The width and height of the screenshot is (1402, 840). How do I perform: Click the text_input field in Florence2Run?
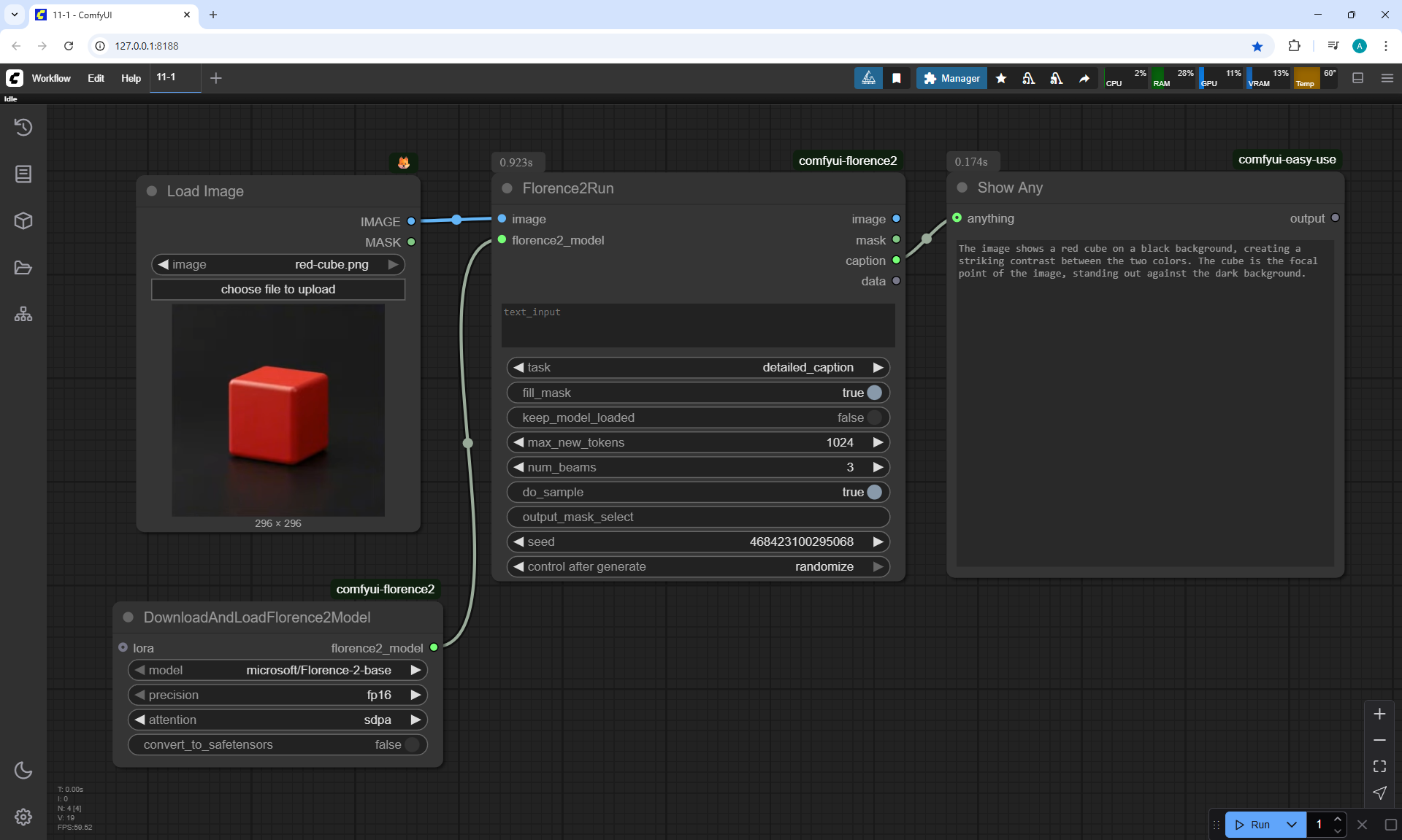pyautogui.click(x=697, y=325)
